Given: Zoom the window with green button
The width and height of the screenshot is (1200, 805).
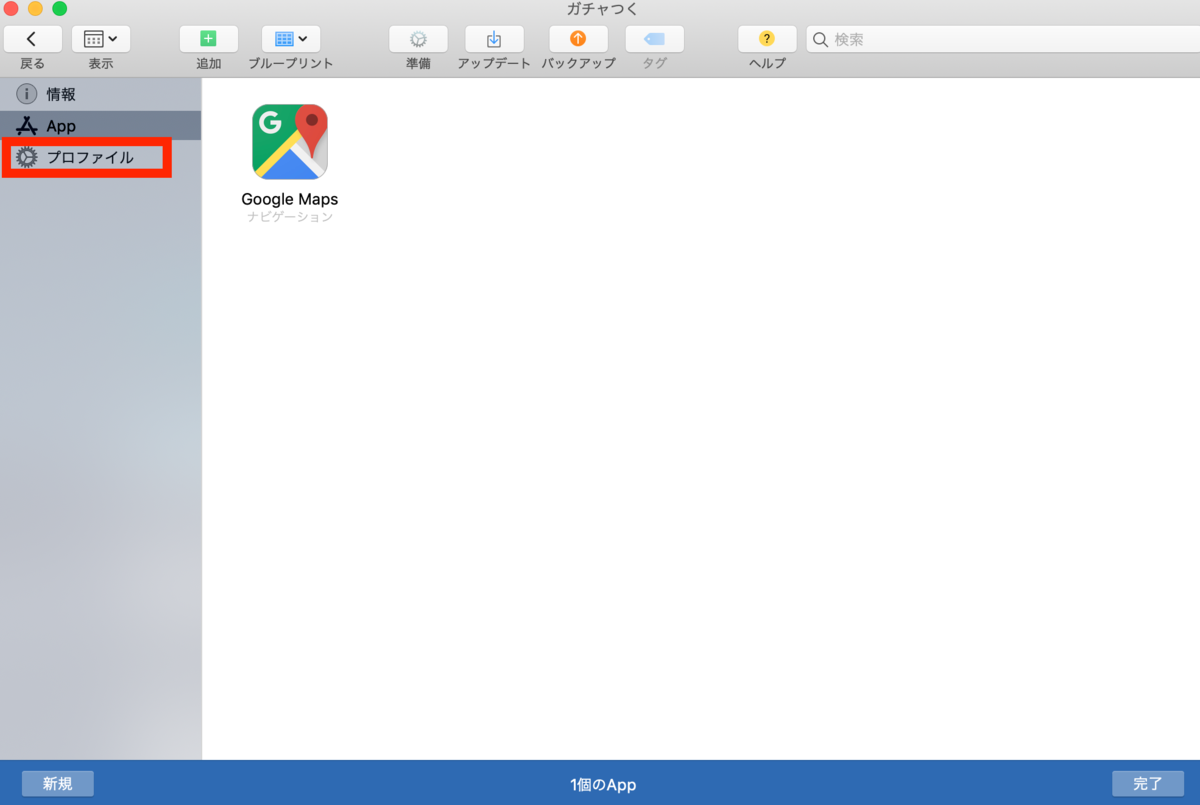Looking at the screenshot, I should click(59, 9).
